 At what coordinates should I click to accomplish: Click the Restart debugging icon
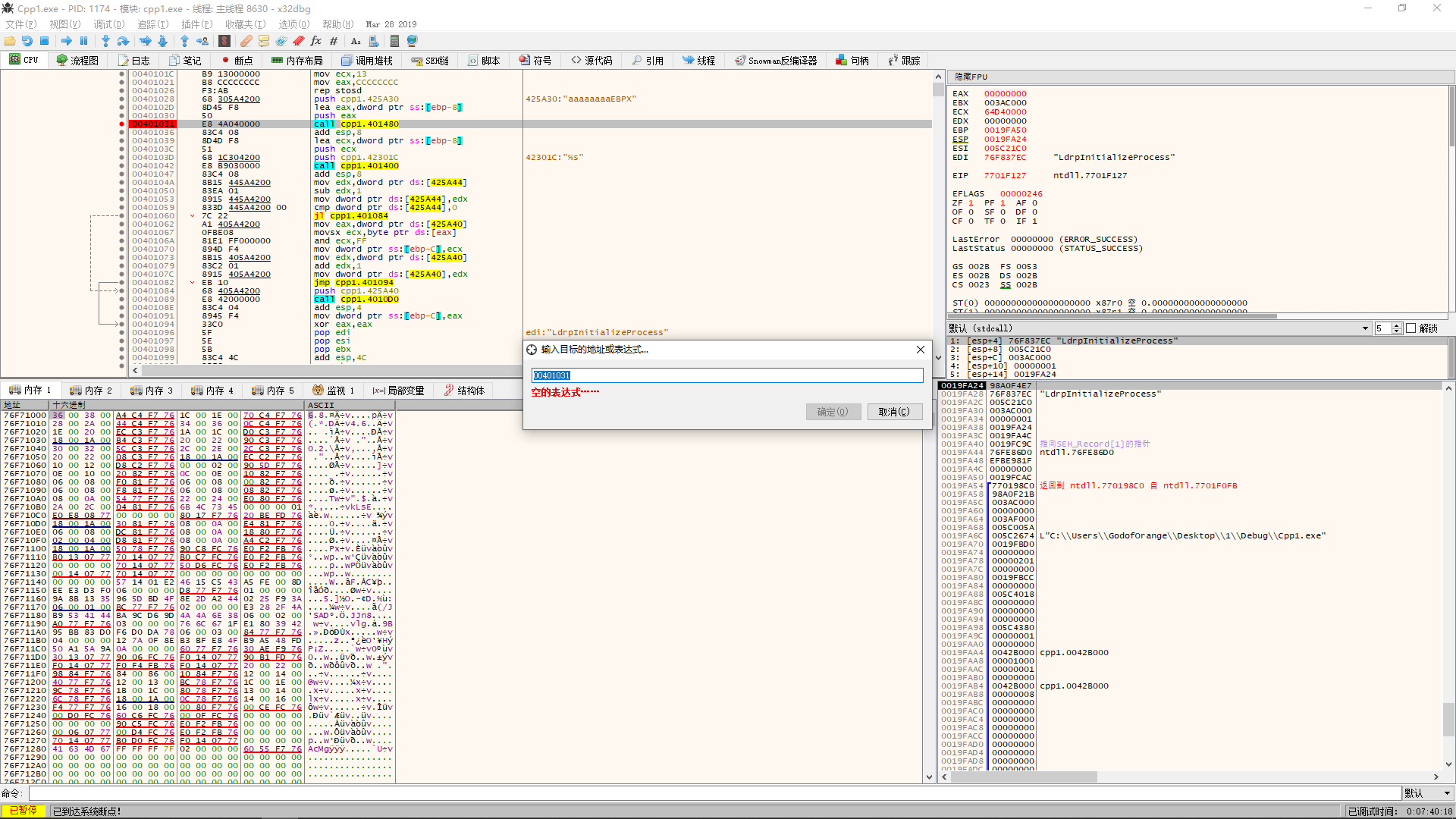(27, 41)
